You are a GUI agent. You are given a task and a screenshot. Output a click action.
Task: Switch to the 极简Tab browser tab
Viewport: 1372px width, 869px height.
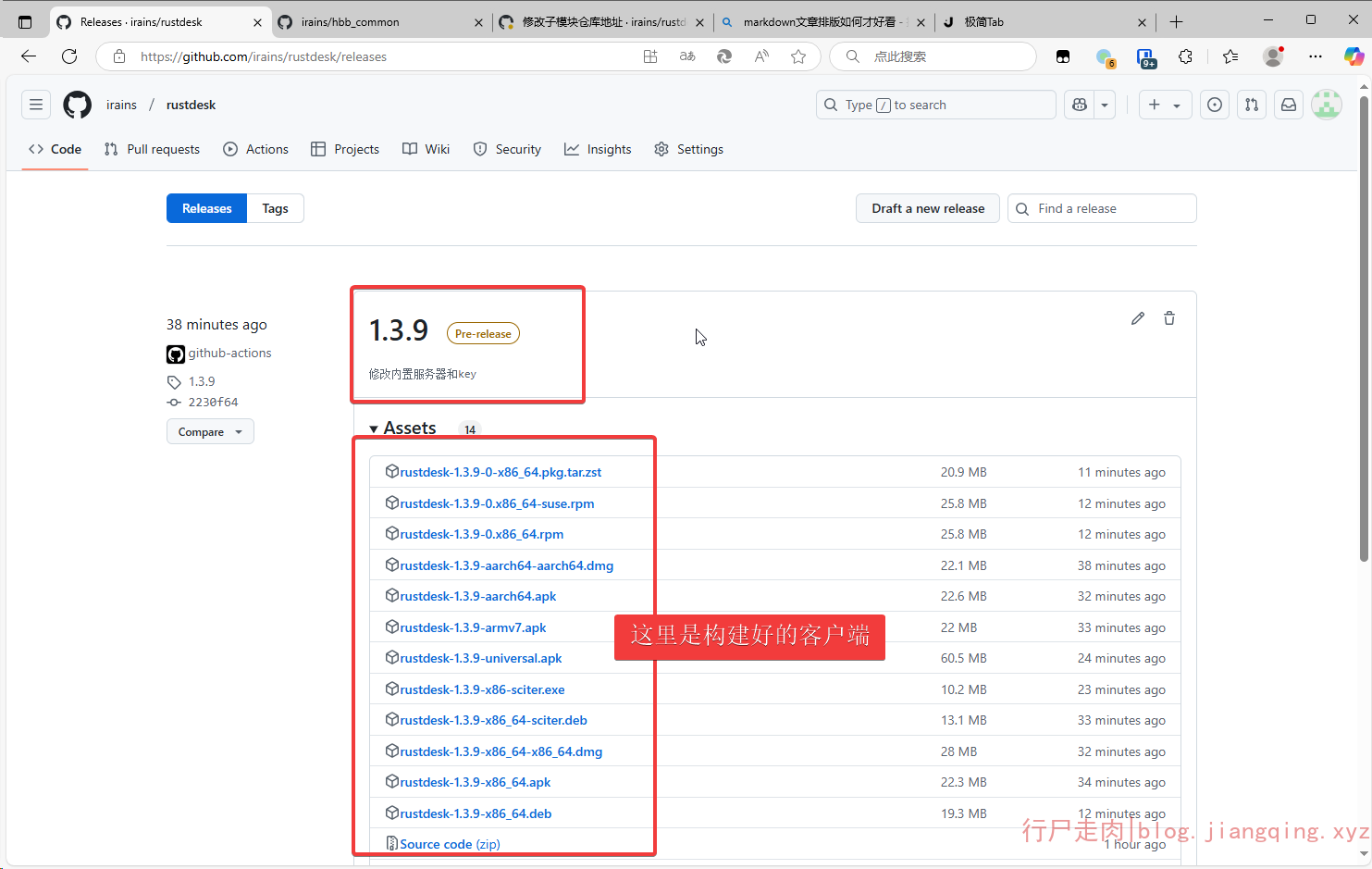pyautogui.click(x=1044, y=22)
